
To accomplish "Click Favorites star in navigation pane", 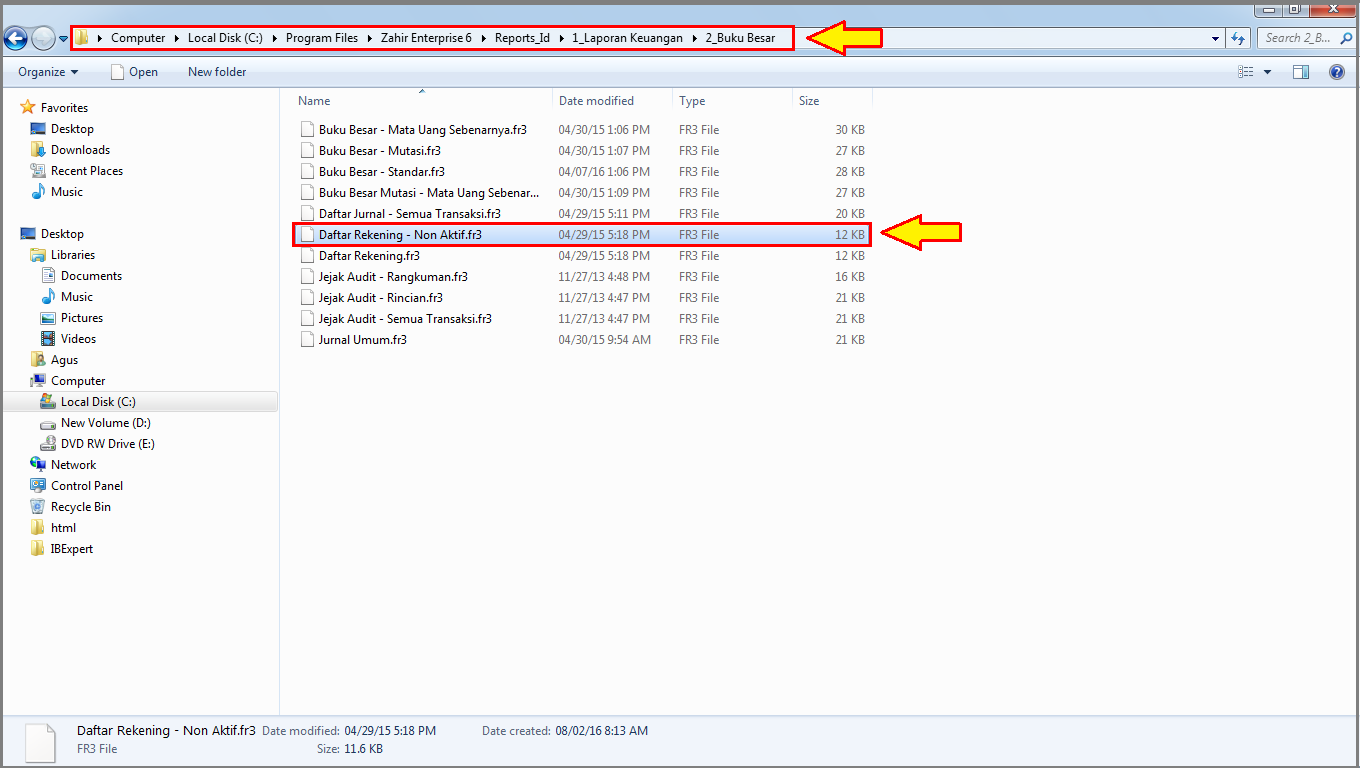I will coord(28,108).
